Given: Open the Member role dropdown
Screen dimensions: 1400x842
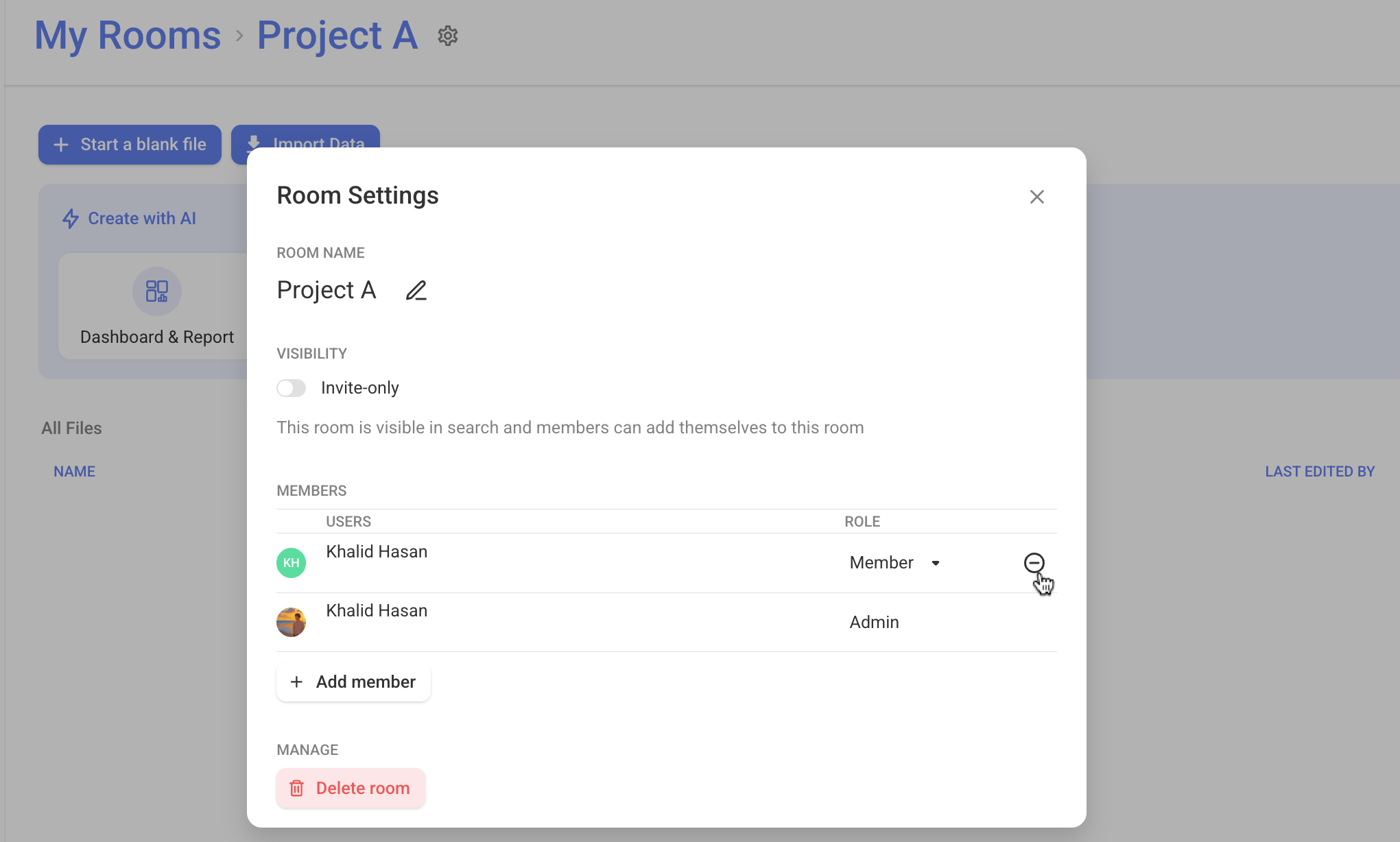Looking at the screenshot, I should (894, 563).
